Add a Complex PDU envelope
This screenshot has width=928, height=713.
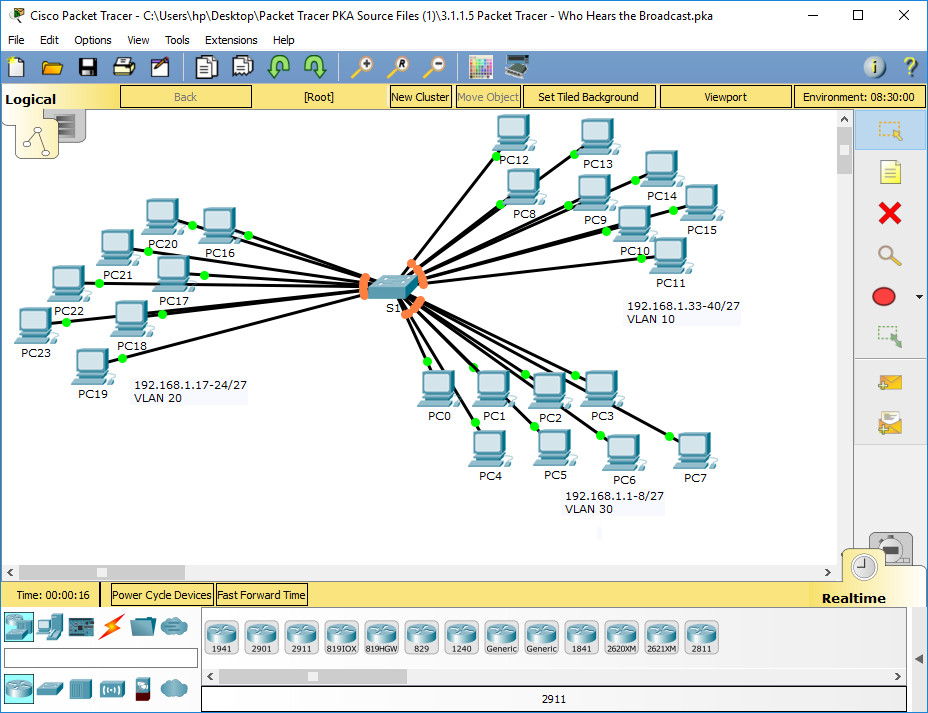coord(890,422)
